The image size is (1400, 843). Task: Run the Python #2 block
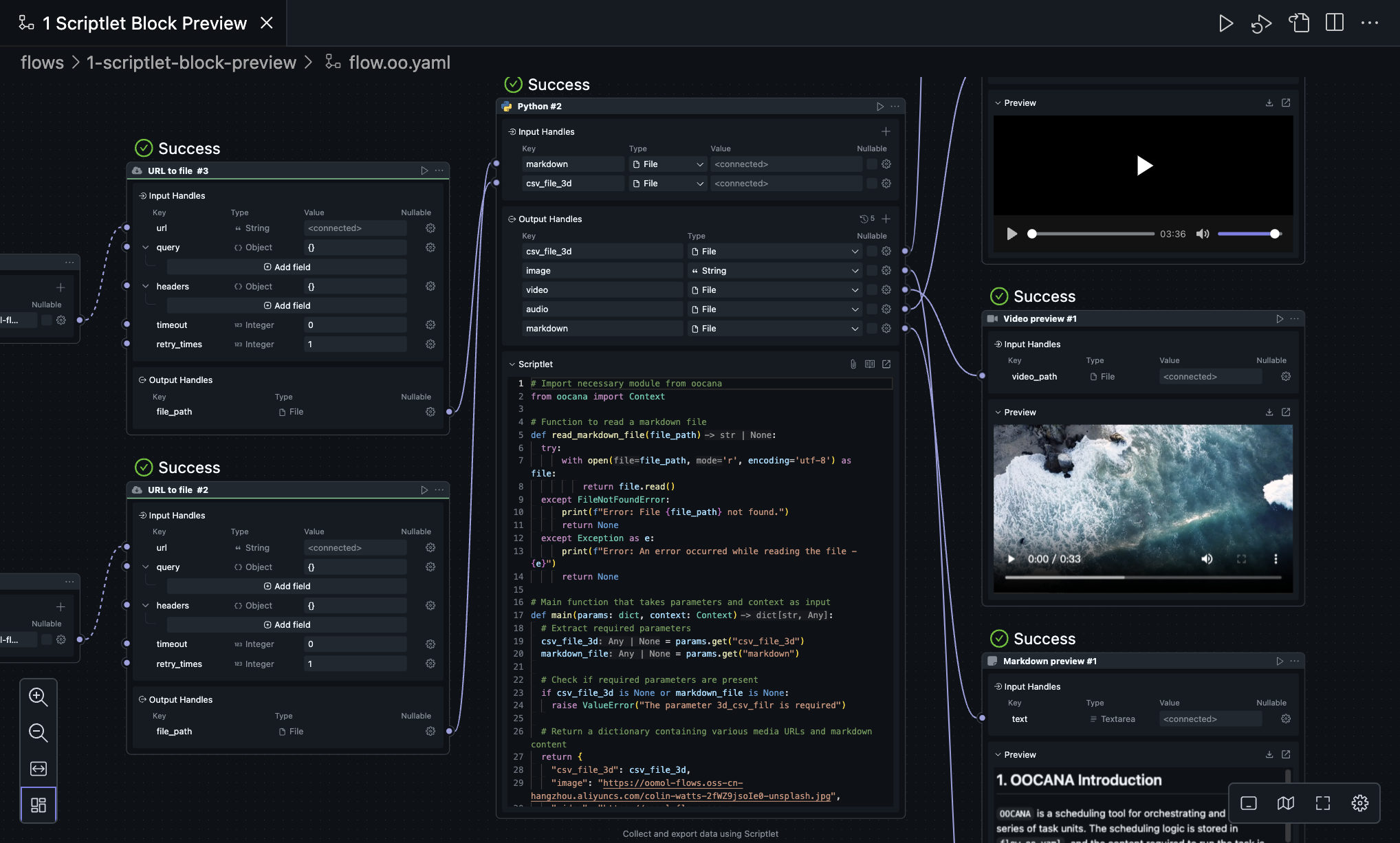click(879, 107)
